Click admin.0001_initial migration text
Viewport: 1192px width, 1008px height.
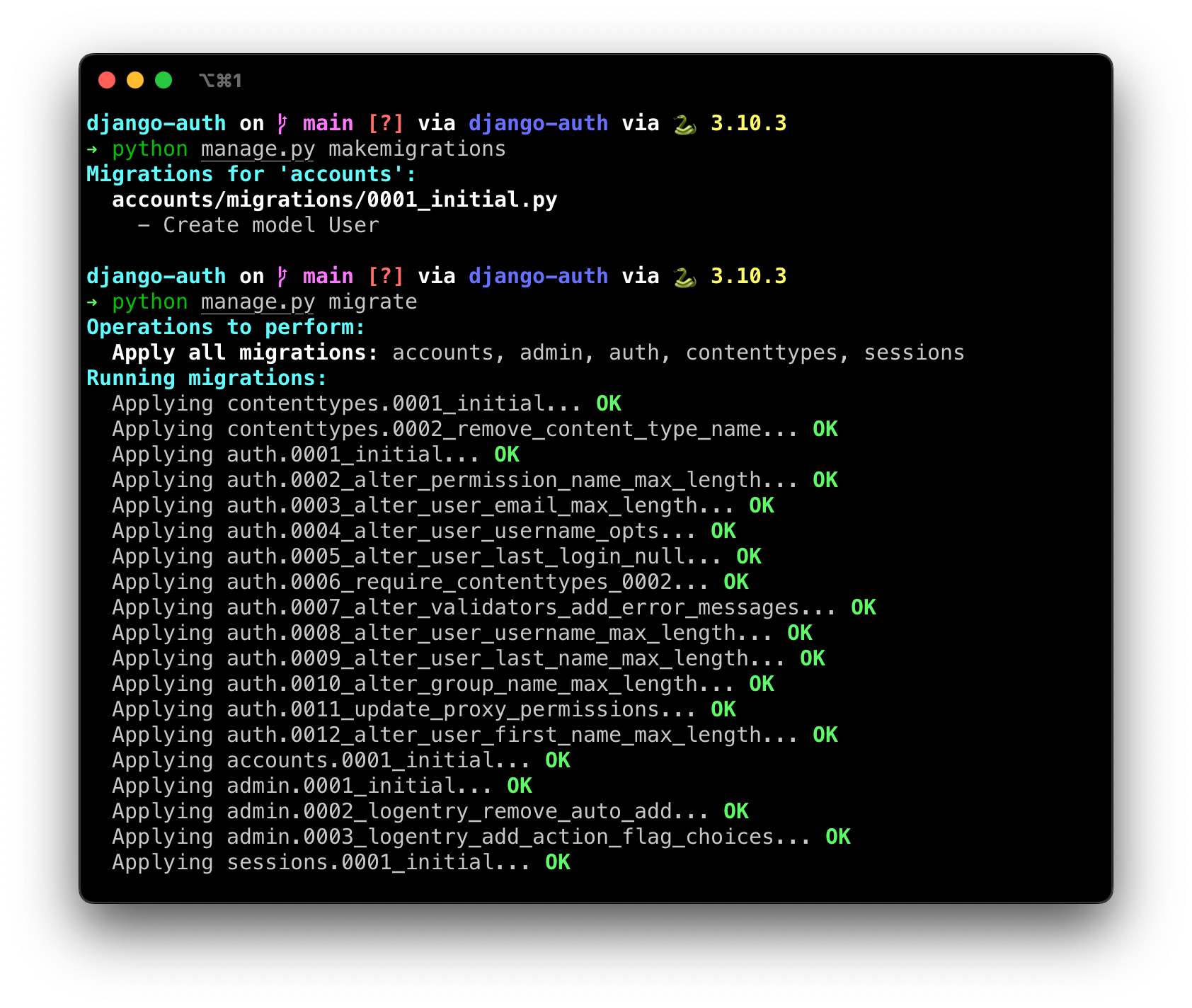(360, 786)
